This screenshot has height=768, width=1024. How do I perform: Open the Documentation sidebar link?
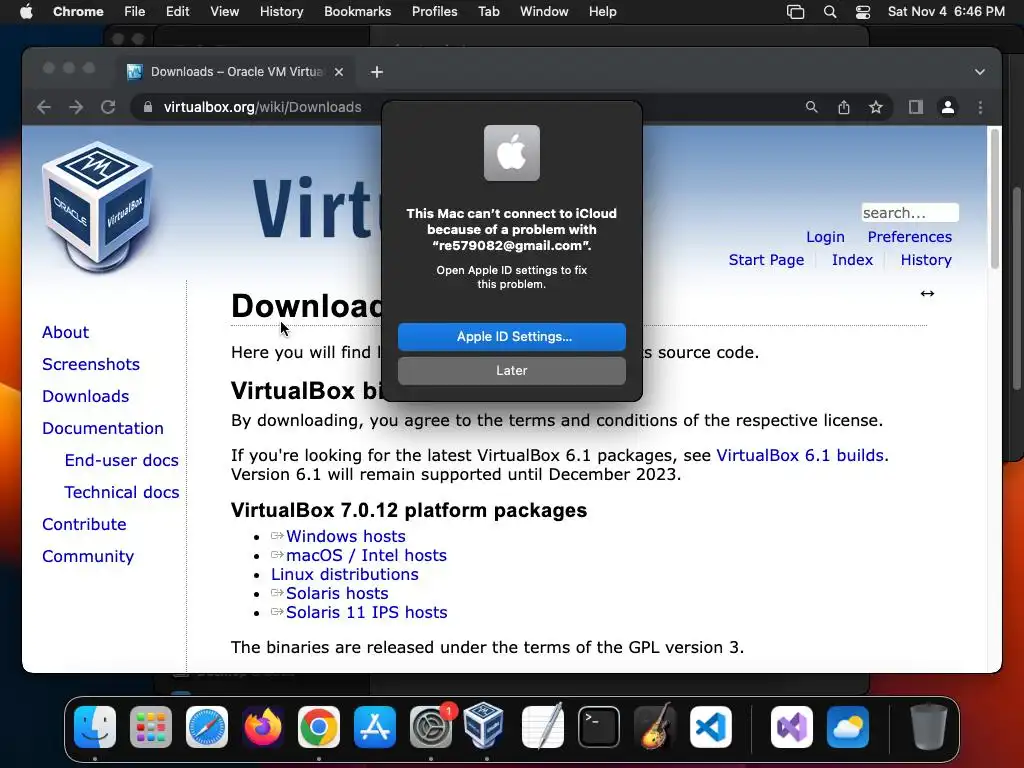[x=103, y=428]
